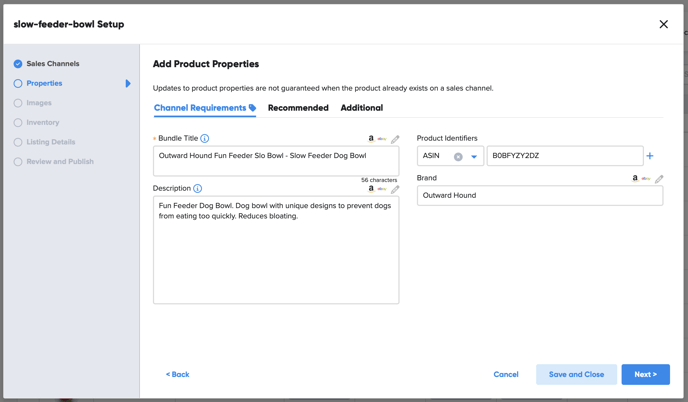Click eBay icon above Brand field
Screen dimensions: 688x402
point(646,179)
